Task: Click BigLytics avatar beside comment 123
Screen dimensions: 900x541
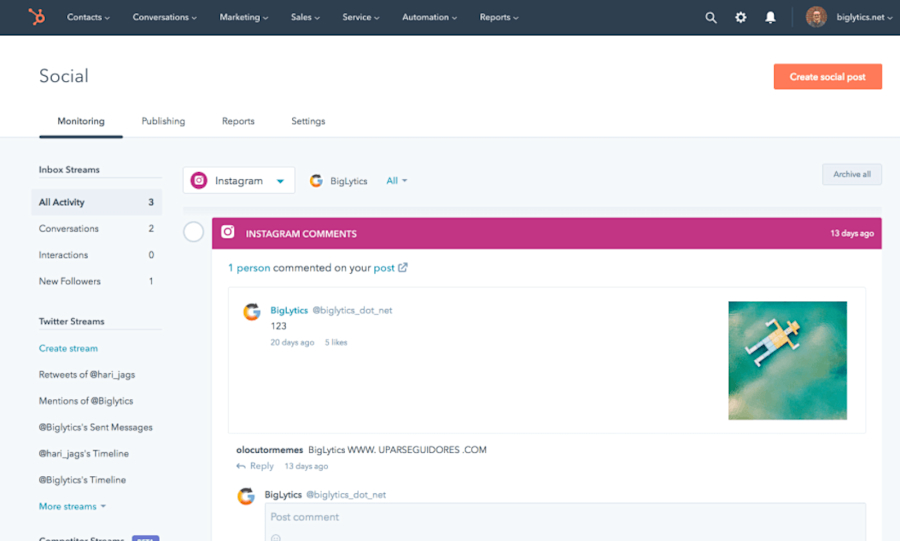Action: (x=251, y=312)
